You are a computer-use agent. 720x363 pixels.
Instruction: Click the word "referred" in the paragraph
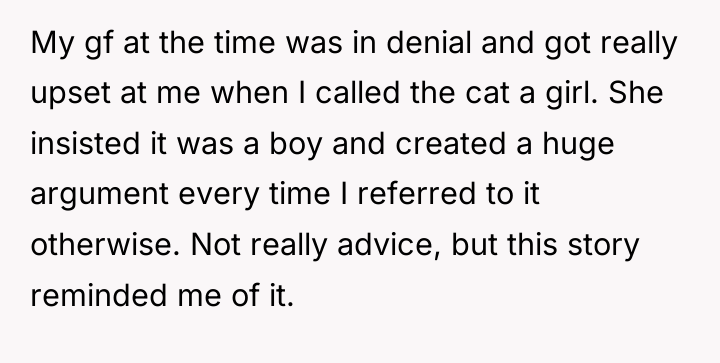[416, 194]
